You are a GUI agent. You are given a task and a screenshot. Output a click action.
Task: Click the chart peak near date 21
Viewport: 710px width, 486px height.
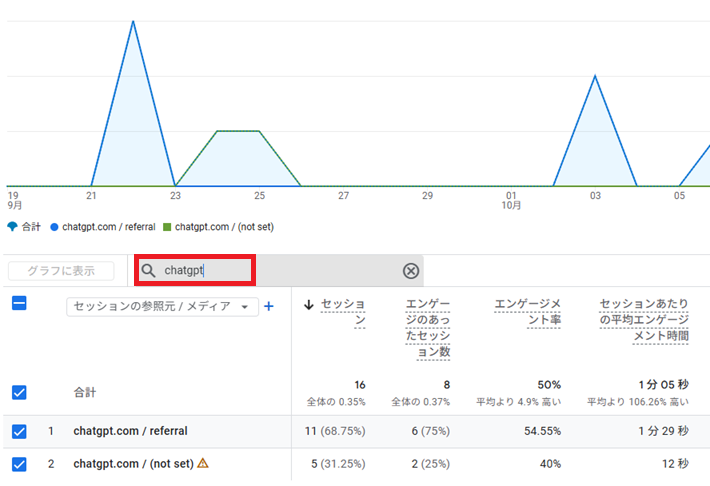[132, 21]
